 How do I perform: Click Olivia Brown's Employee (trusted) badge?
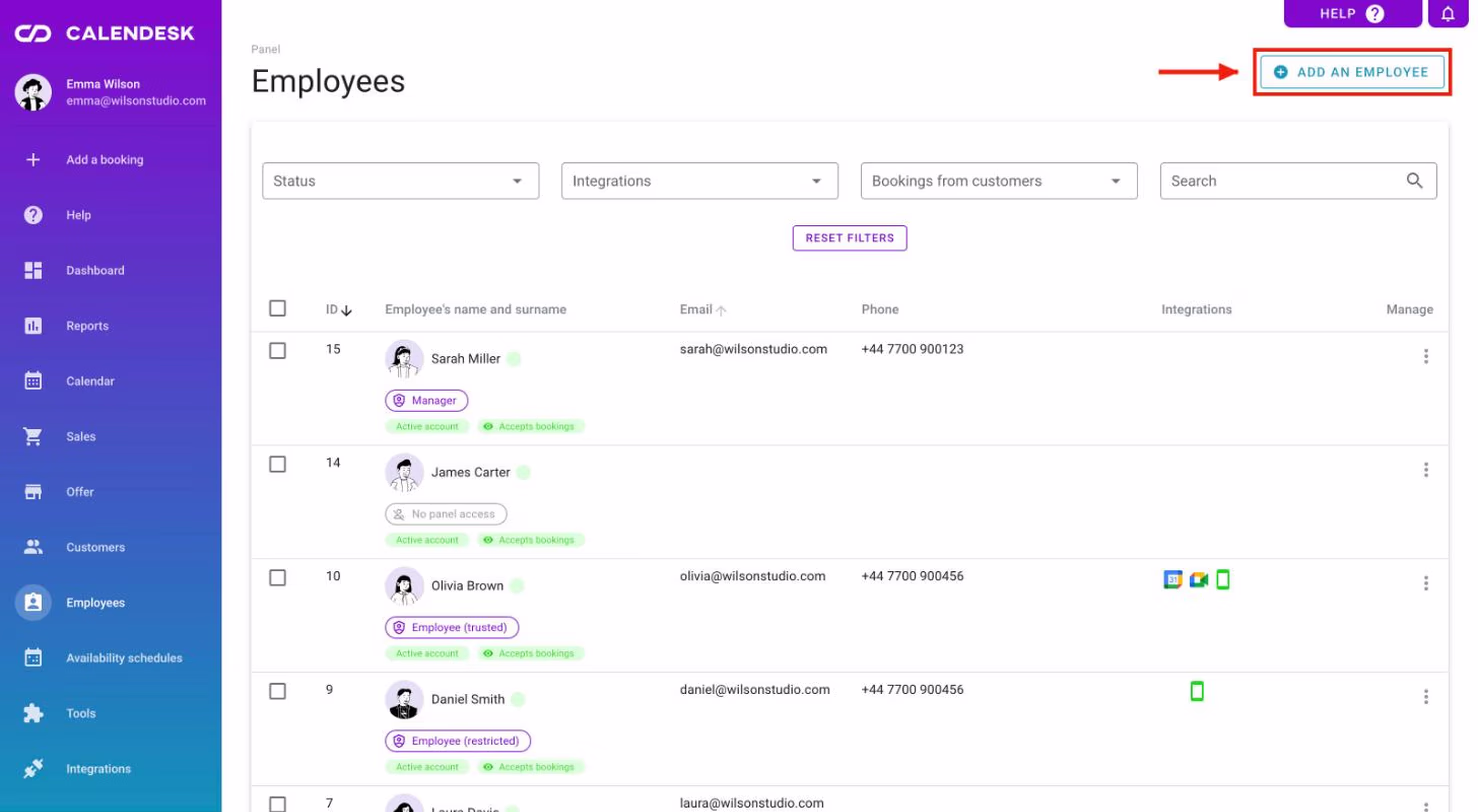(x=452, y=628)
